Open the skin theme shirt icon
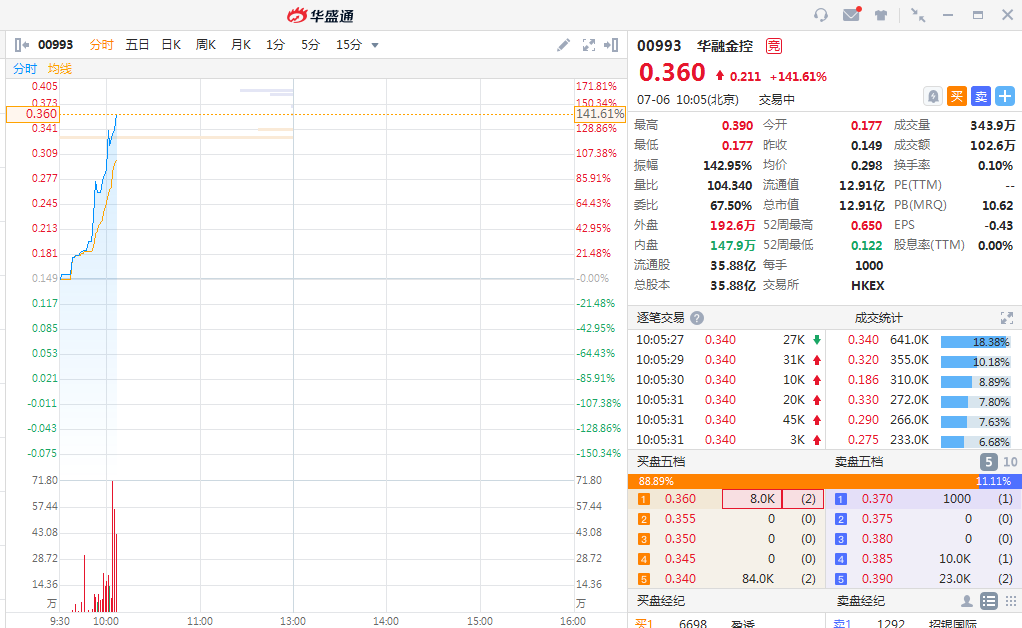The height and width of the screenshot is (628, 1022). [881, 15]
